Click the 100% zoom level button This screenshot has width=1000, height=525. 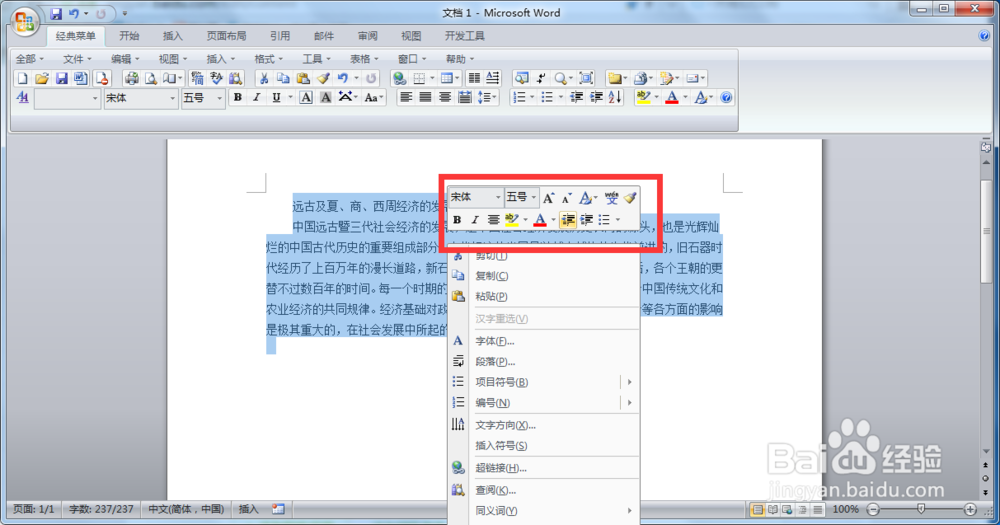[846, 509]
